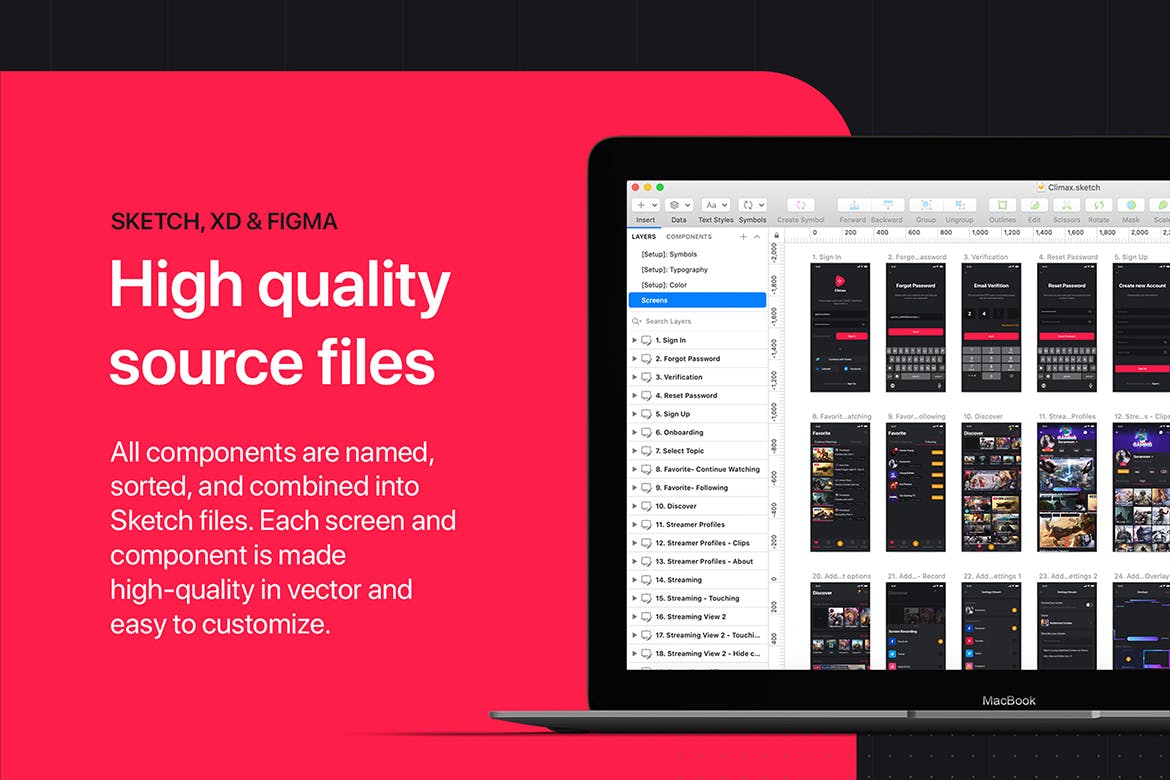Select the 15. Streaming - Touching layer

698,599
